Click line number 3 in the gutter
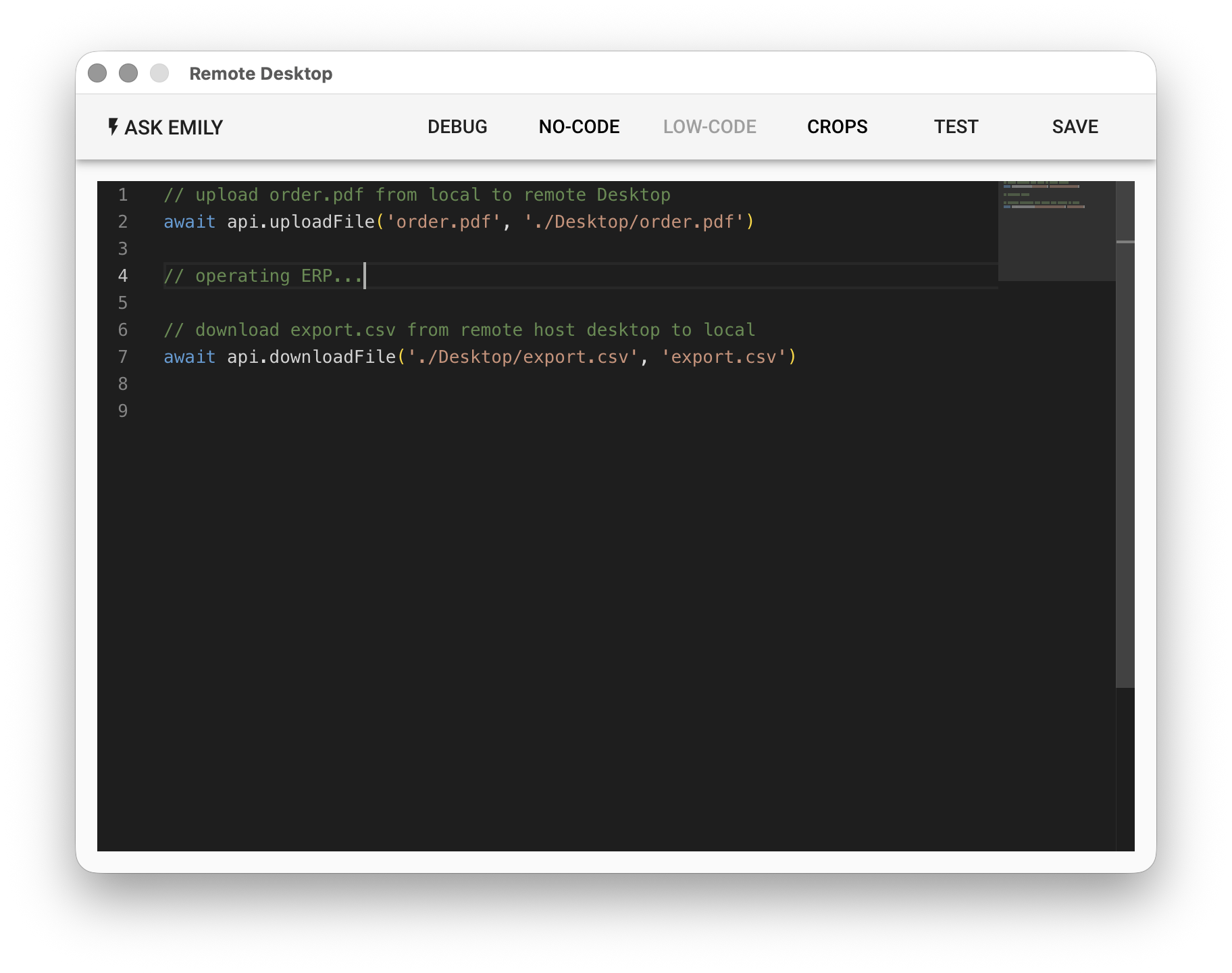The height and width of the screenshot is (973, 1232). 123,249
